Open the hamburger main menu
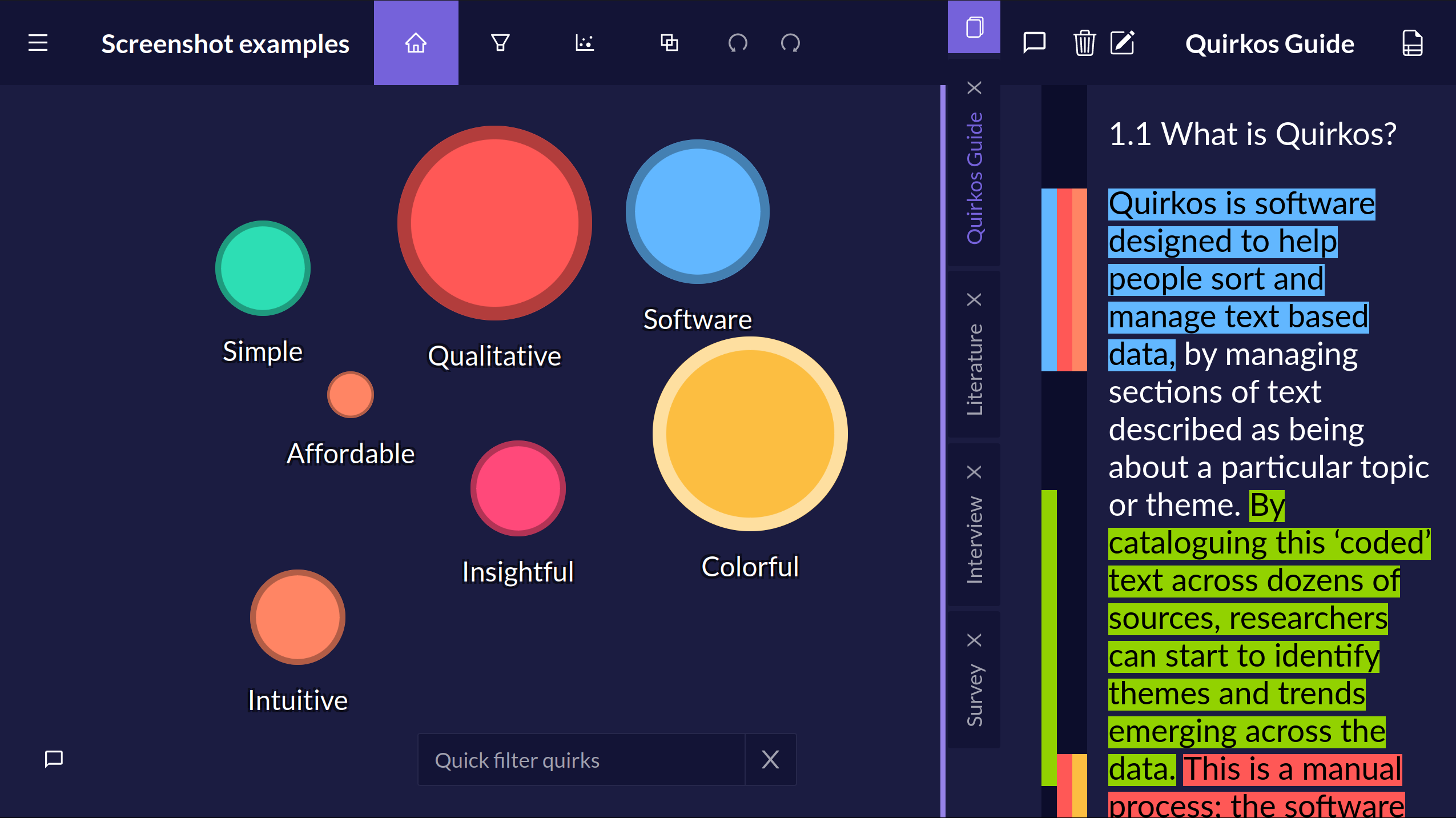The width and height of the screenshot is (1456, 818). click(38, 43)
